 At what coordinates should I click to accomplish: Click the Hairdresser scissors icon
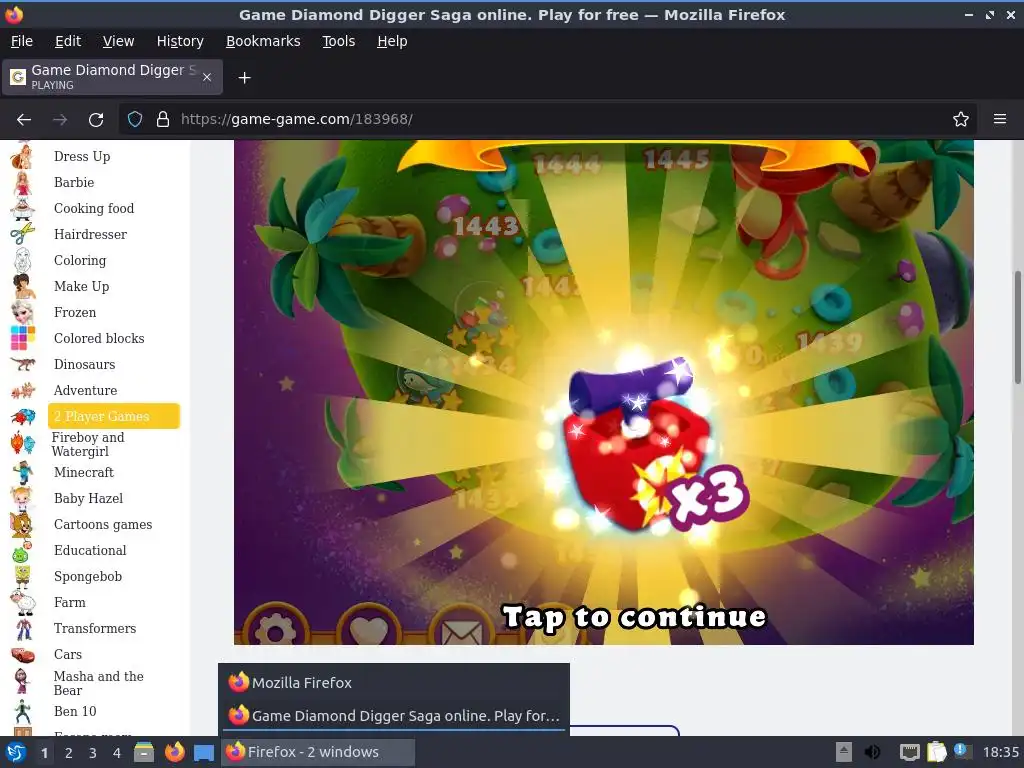23,234
